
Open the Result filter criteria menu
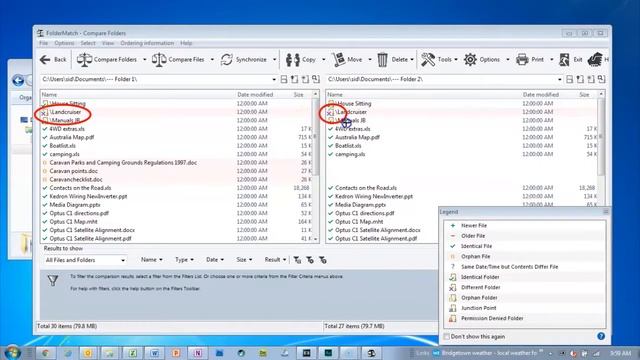pos(275,260)
